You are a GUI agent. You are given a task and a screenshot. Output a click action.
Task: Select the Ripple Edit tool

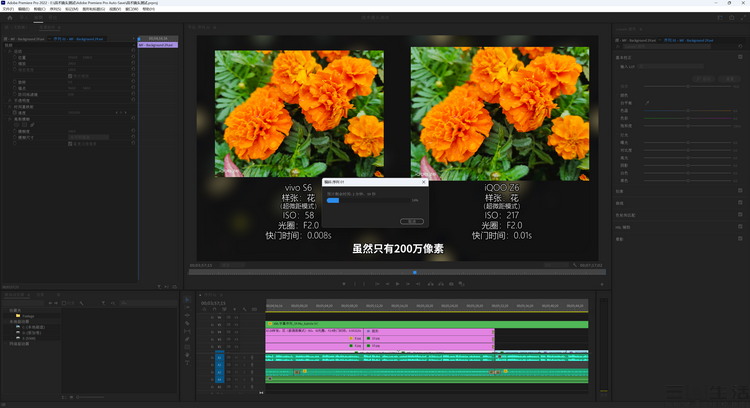(x=187, y=314)
